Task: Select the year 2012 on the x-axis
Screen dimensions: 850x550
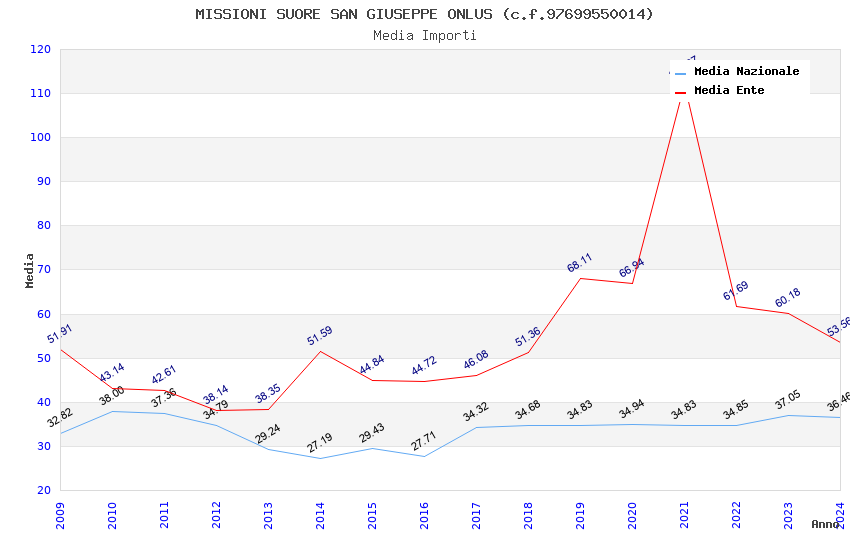Action: 216,515
